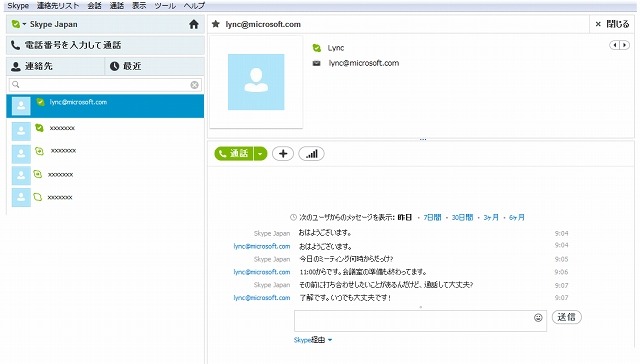
Task: Click the search magnifier icon
Action: [16, 84]
